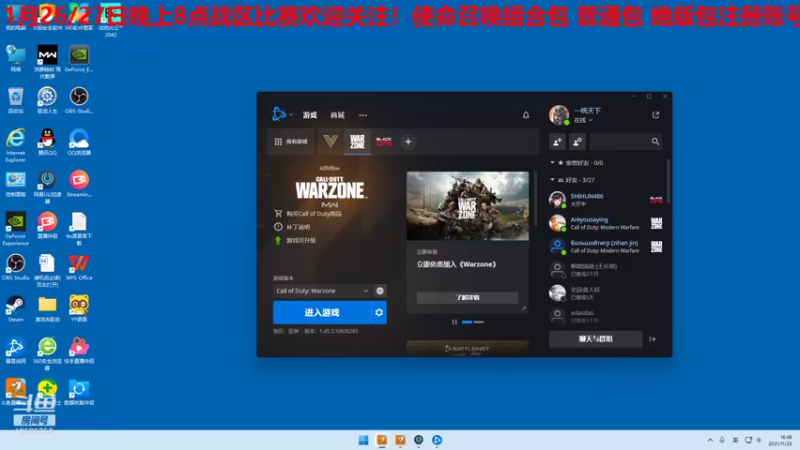
Task: Open the Warzone promo banner image
Action: point(467,206)
